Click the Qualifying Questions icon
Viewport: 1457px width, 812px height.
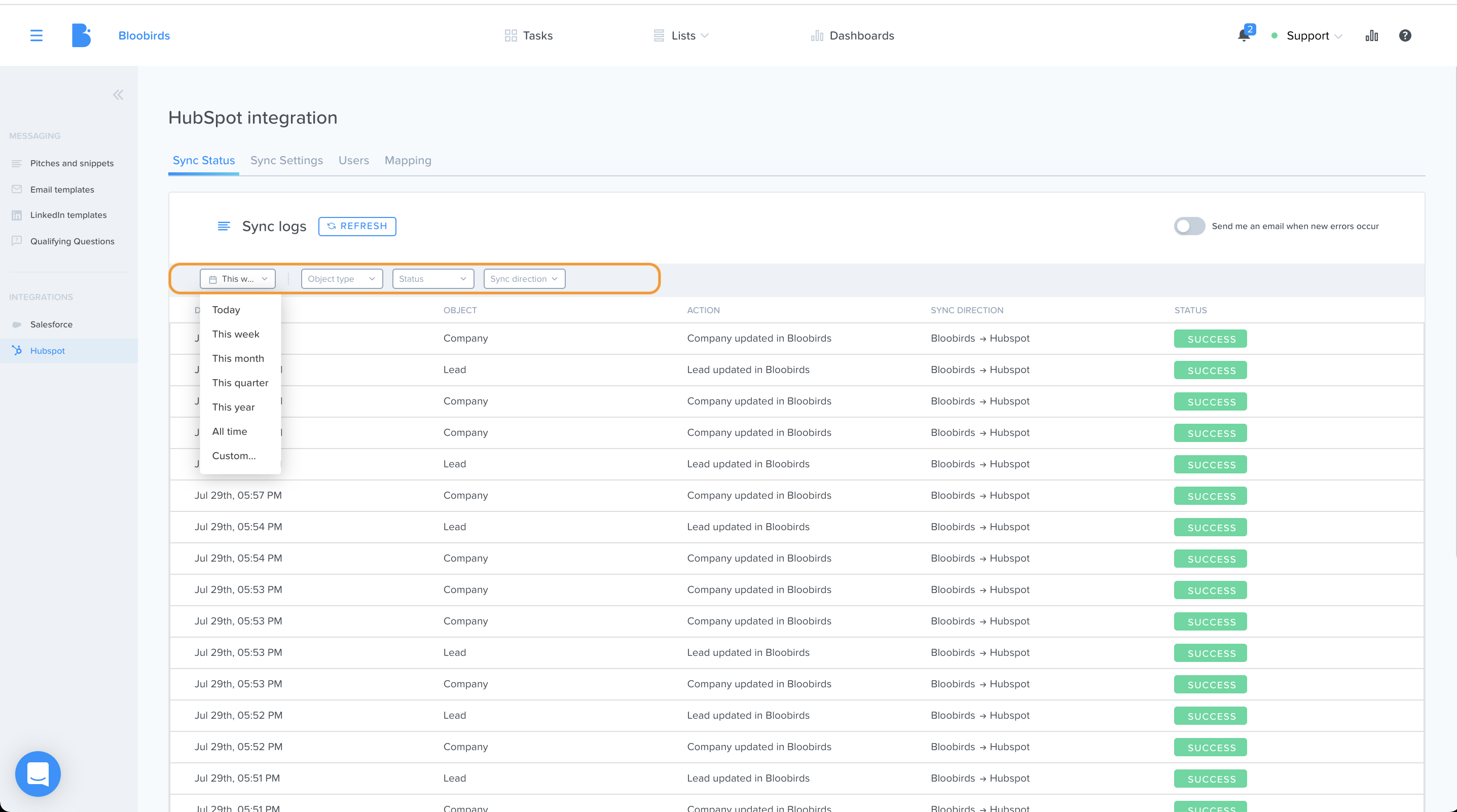pos(17,241)
